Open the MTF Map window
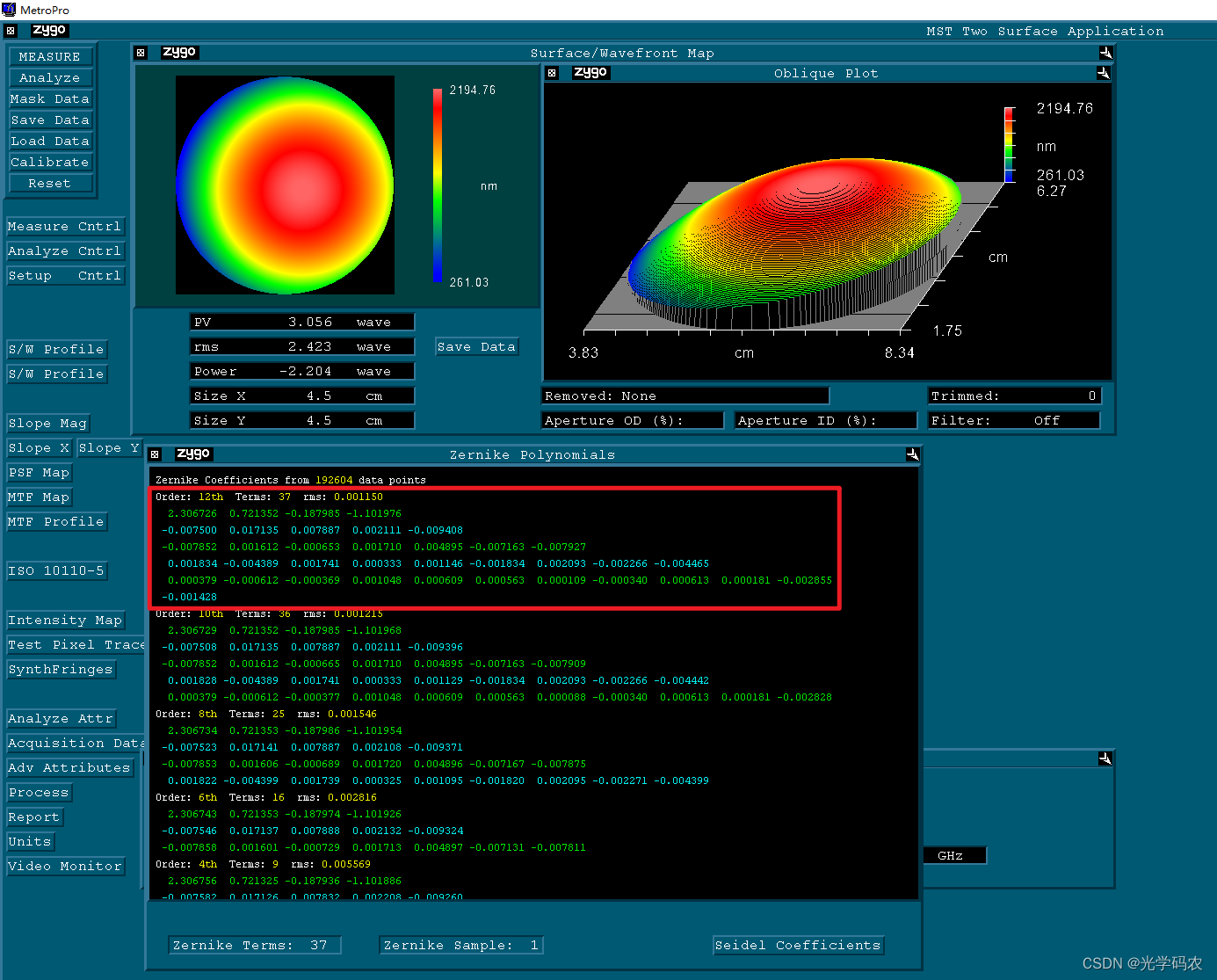 tap(39, 497)
